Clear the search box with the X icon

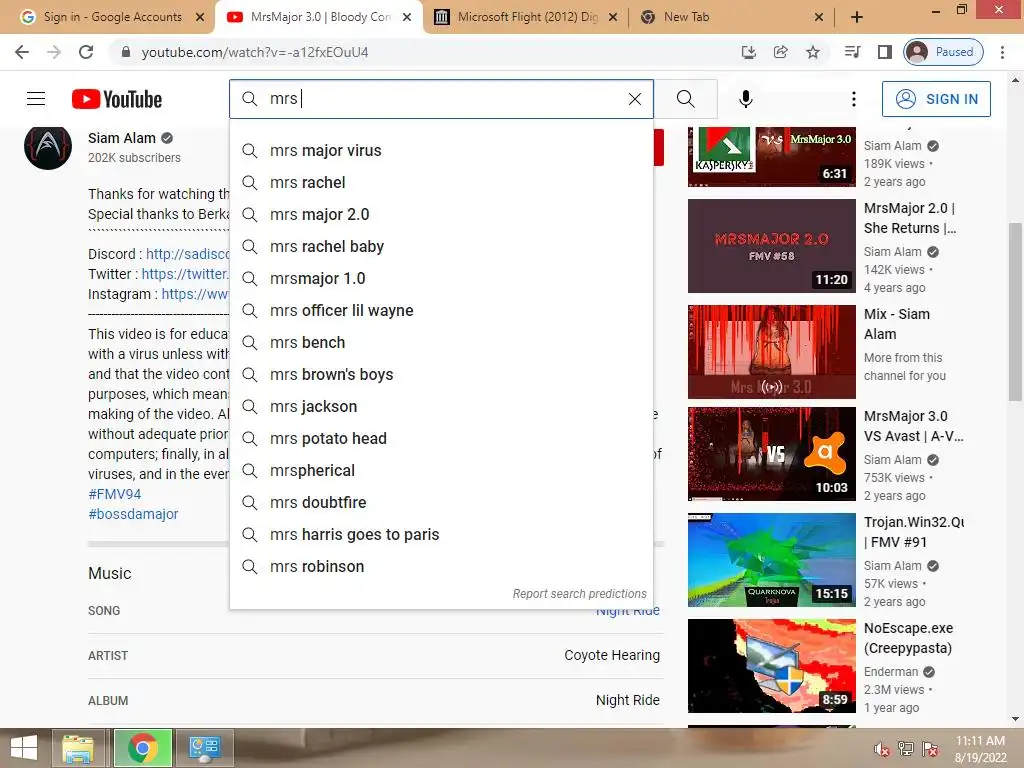point(634,99)
